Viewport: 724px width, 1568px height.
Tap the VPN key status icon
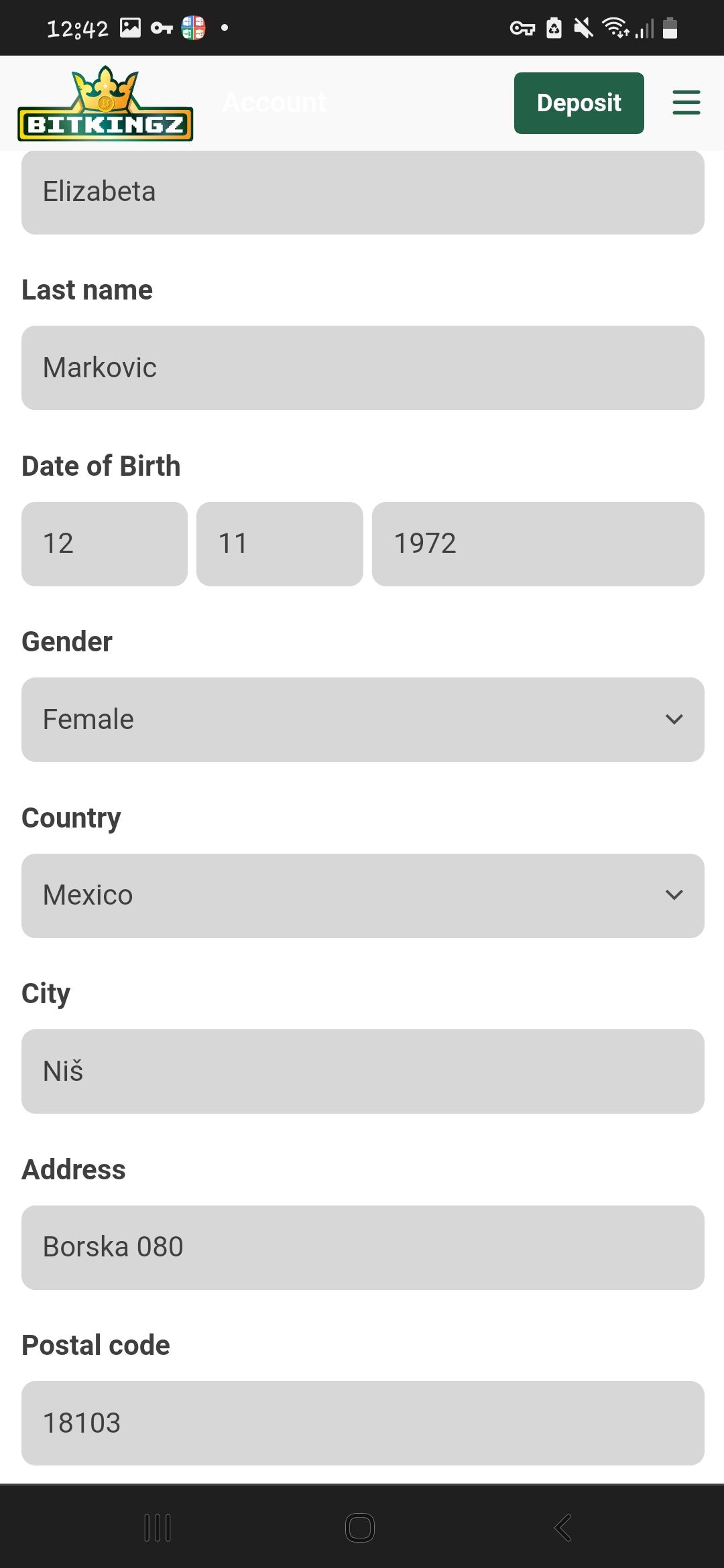522,28
